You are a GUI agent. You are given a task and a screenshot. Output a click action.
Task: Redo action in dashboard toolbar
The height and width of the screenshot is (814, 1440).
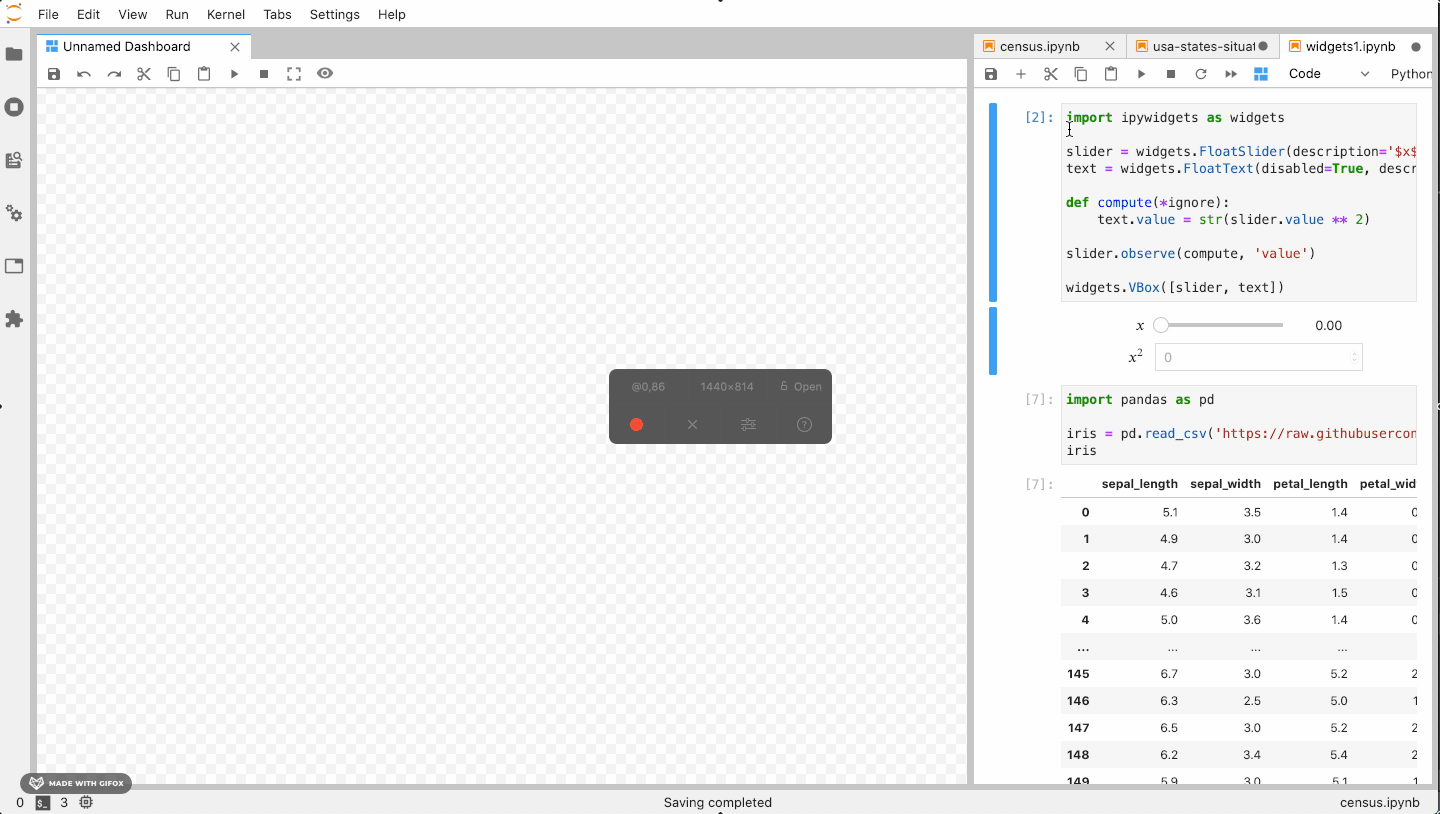click(x=114, y=74)
